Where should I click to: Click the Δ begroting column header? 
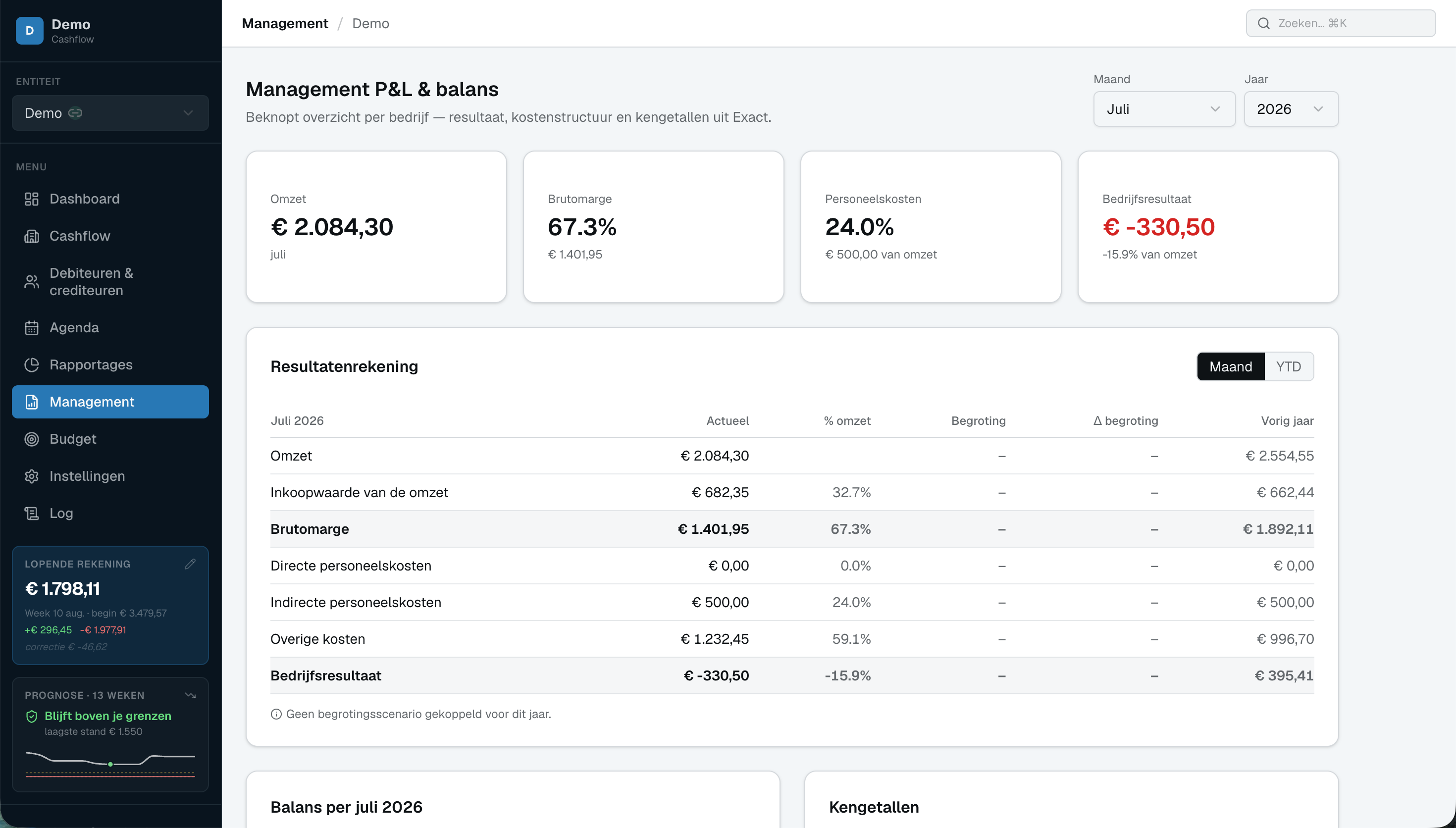pos(1126,421)
